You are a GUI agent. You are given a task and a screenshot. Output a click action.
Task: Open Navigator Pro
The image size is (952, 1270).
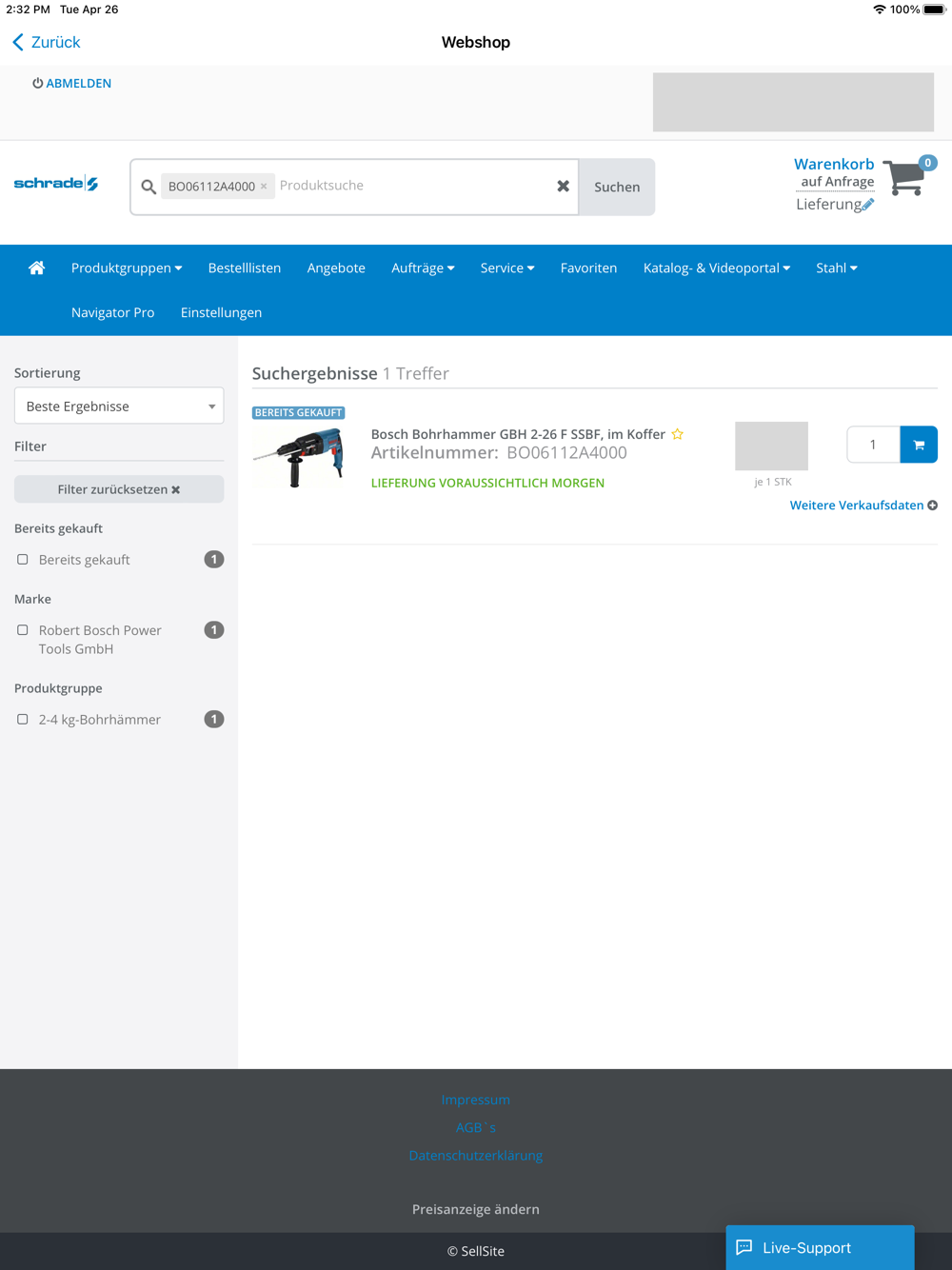tap(112, 312)
